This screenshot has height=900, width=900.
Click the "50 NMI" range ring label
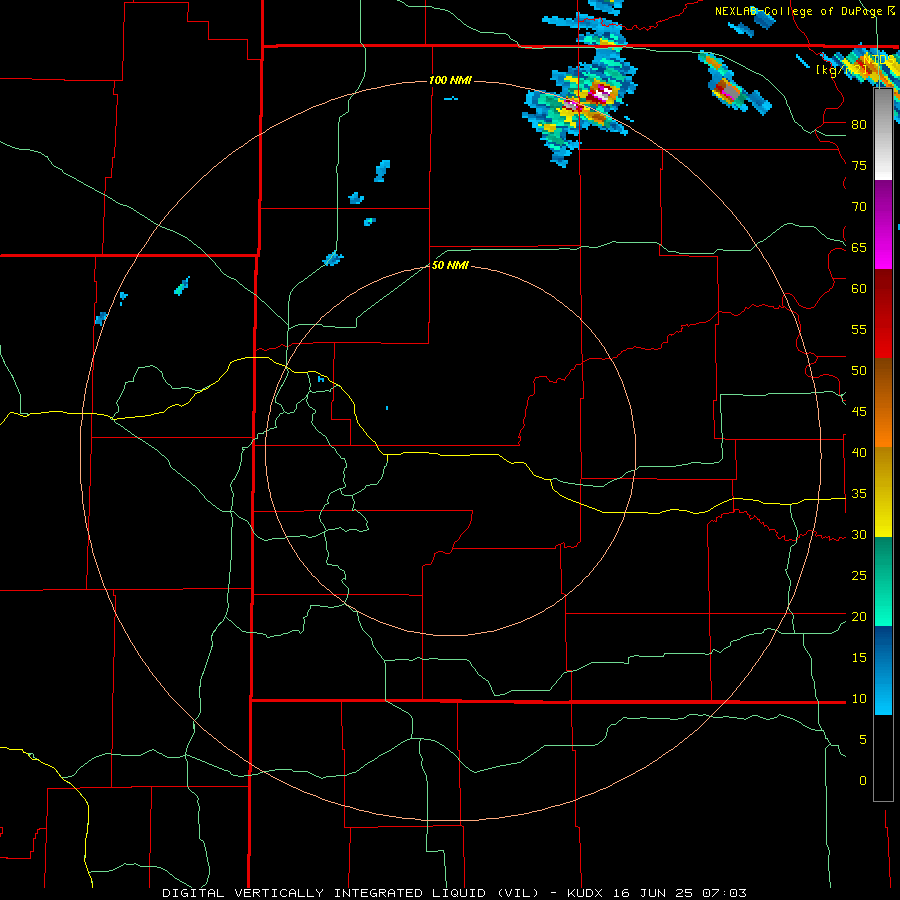coord(450,265)
